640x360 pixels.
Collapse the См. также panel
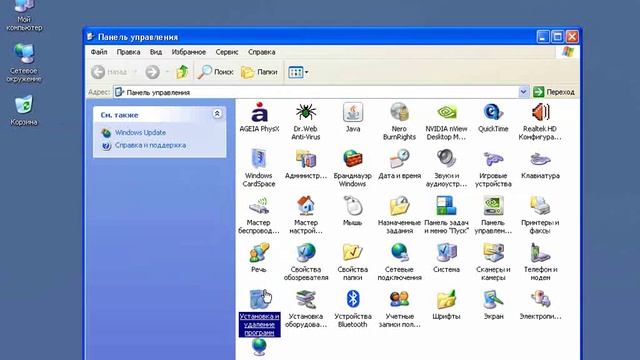coord(217,113)
